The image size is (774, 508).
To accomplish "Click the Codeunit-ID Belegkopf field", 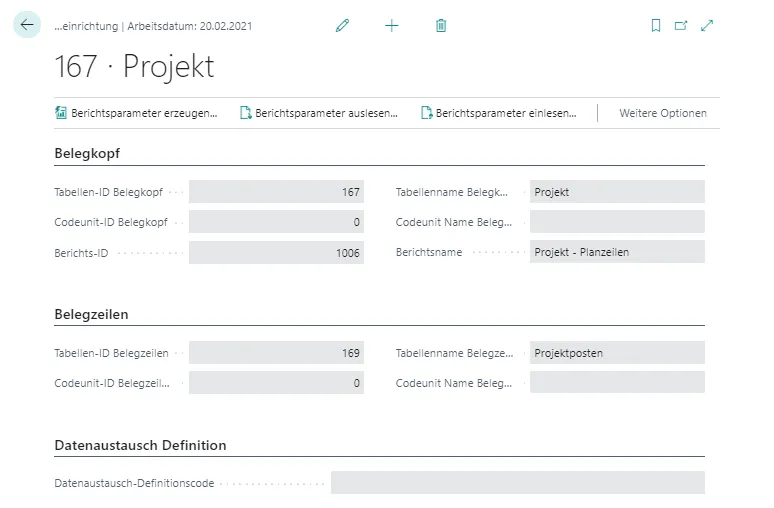I will coord(276,222).
